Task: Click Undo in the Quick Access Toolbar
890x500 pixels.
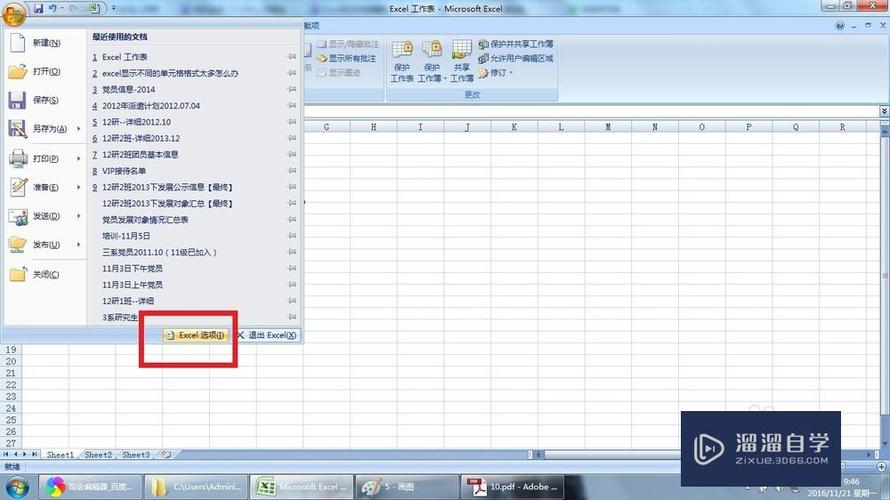Action: 52,9
